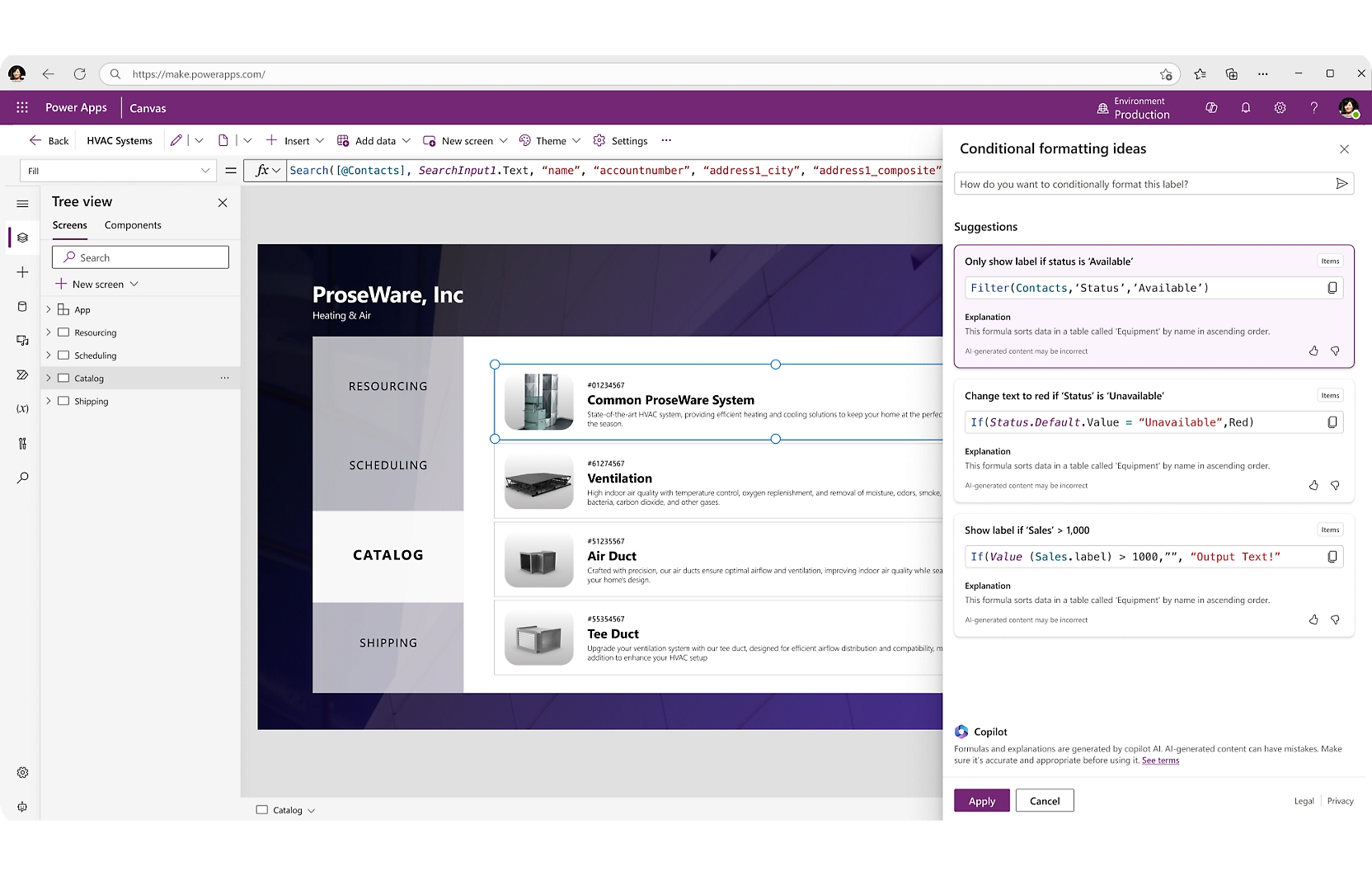
Task: Open Advanced tools icon in left rail
Action: tap(22, 443)
